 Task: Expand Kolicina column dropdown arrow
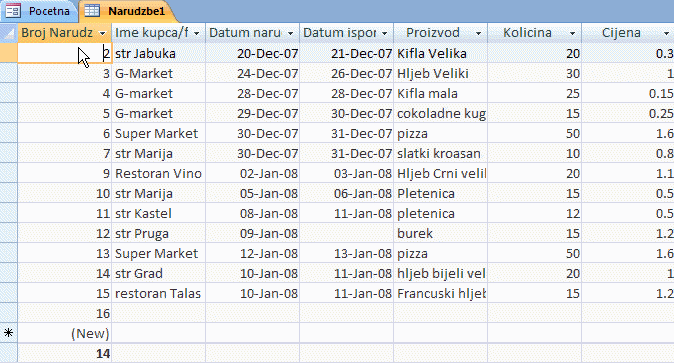(x=573, y=33)
